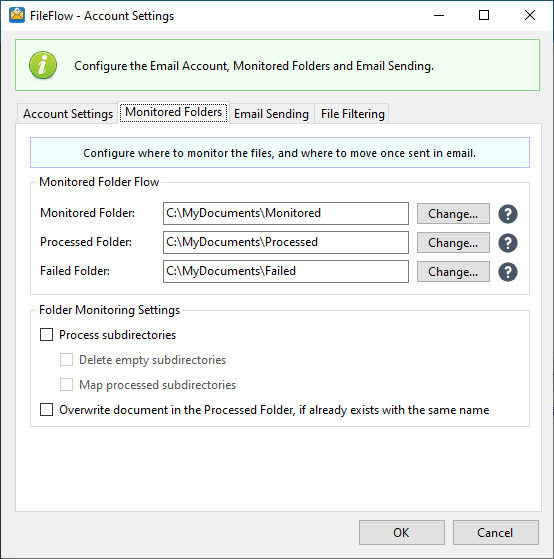Click Change button for Failed Folder
This screenshot has height=559, width=554.
pos(453,272)
